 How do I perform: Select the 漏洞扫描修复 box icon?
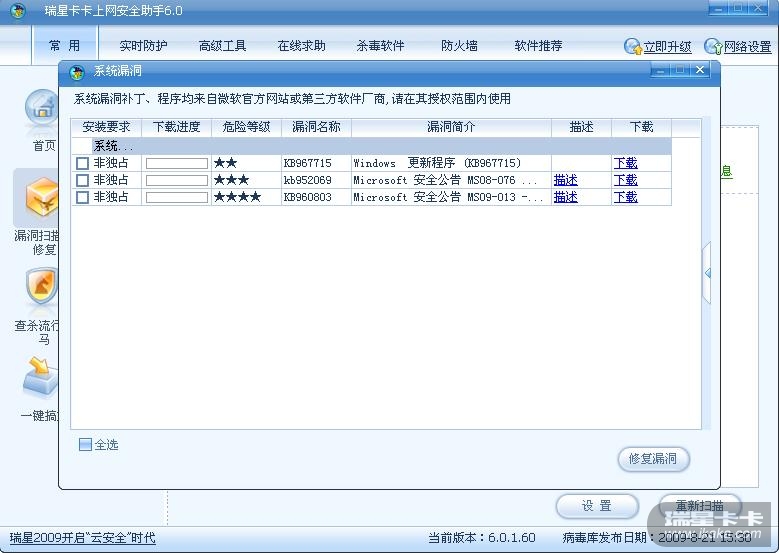pyautogui.click(x=42, y=197)
